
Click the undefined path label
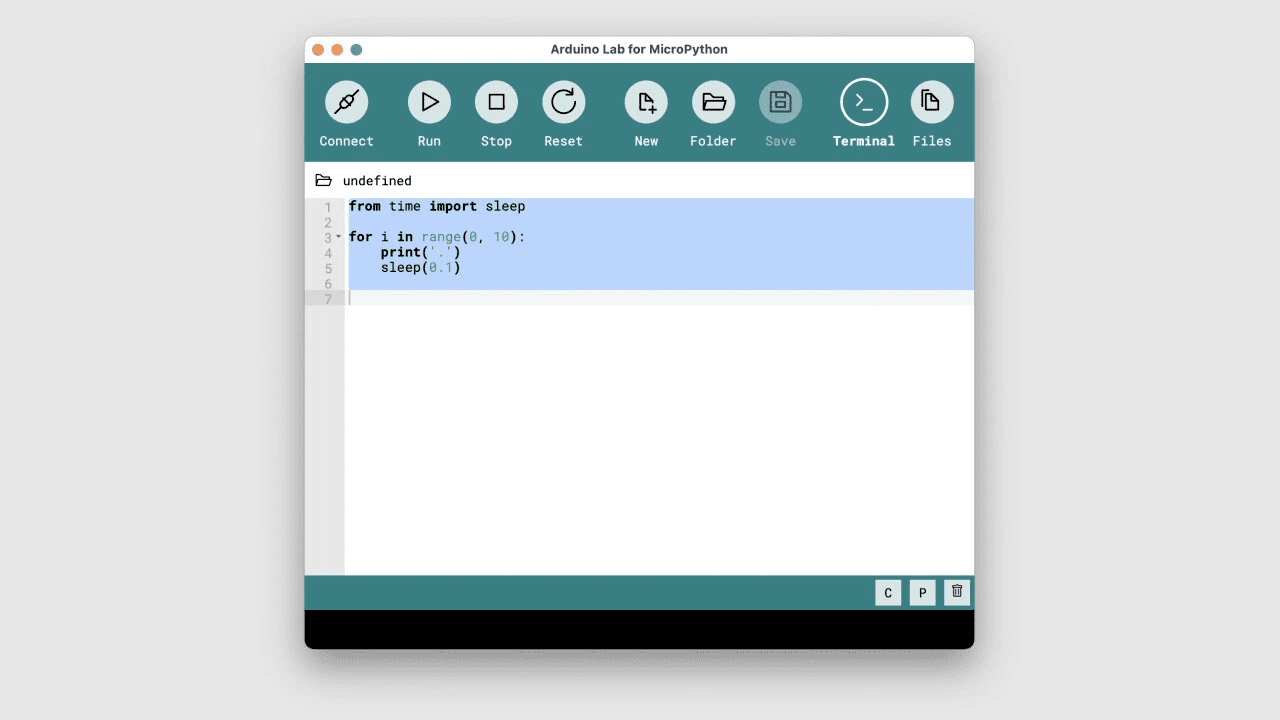click(x=377, y=180)
